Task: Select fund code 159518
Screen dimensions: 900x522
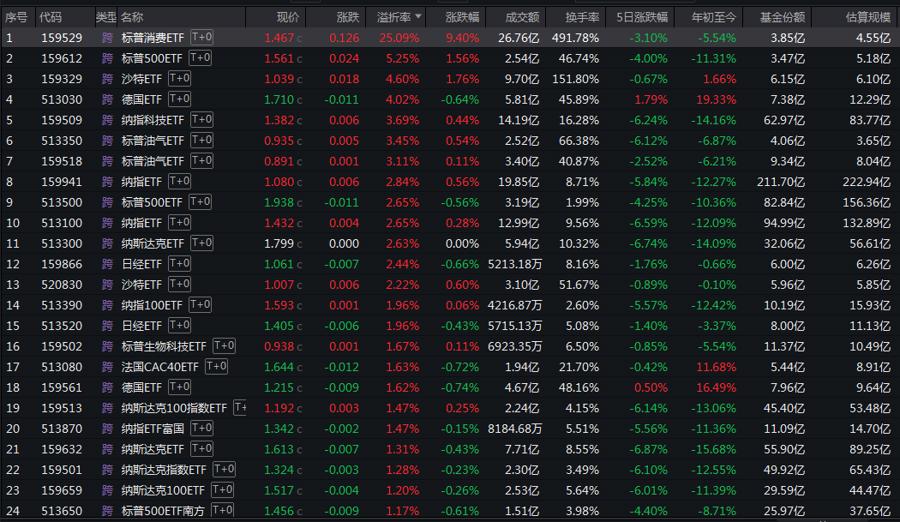Action: pyautogui.click(x=61, y=161)
